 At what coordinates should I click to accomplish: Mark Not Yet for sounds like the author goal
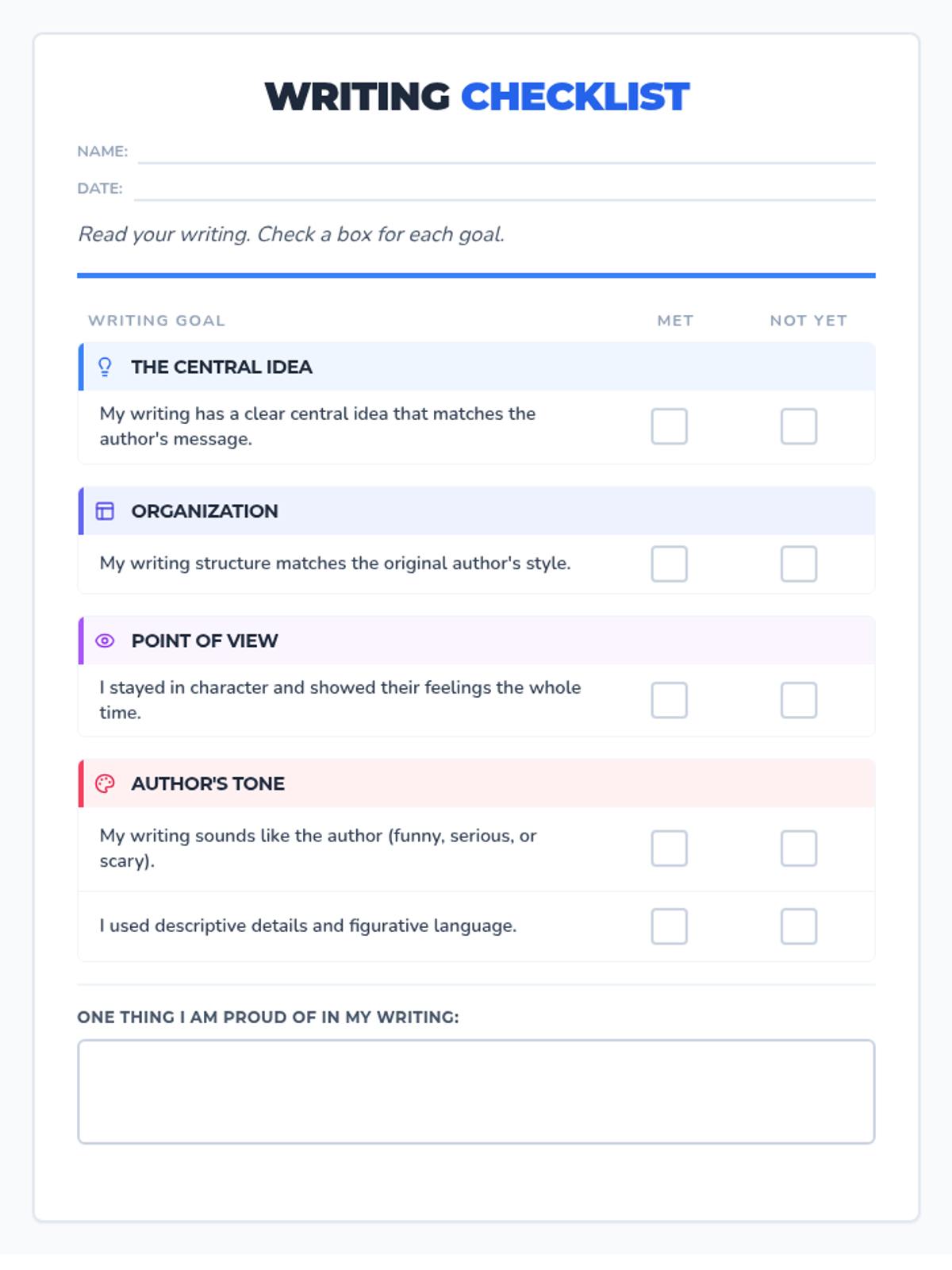(x=798, y=849)
